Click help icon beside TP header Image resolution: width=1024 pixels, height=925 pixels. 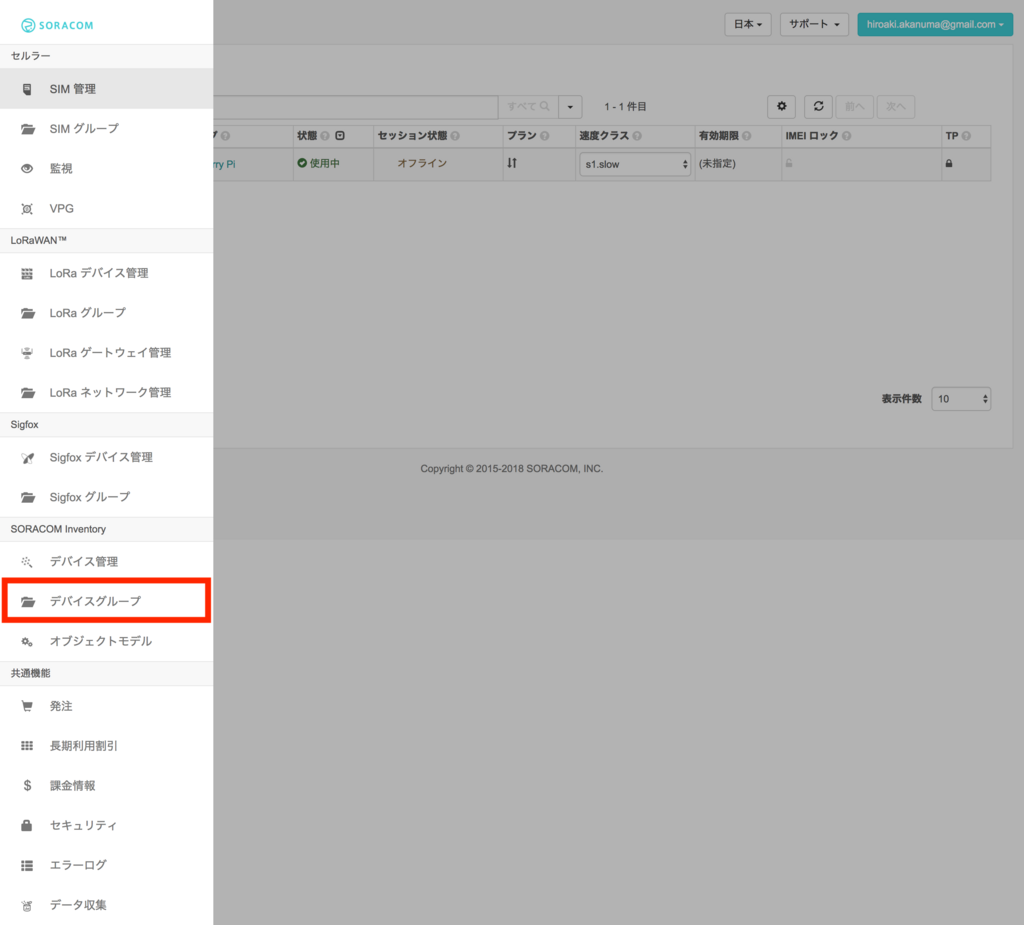966,136
